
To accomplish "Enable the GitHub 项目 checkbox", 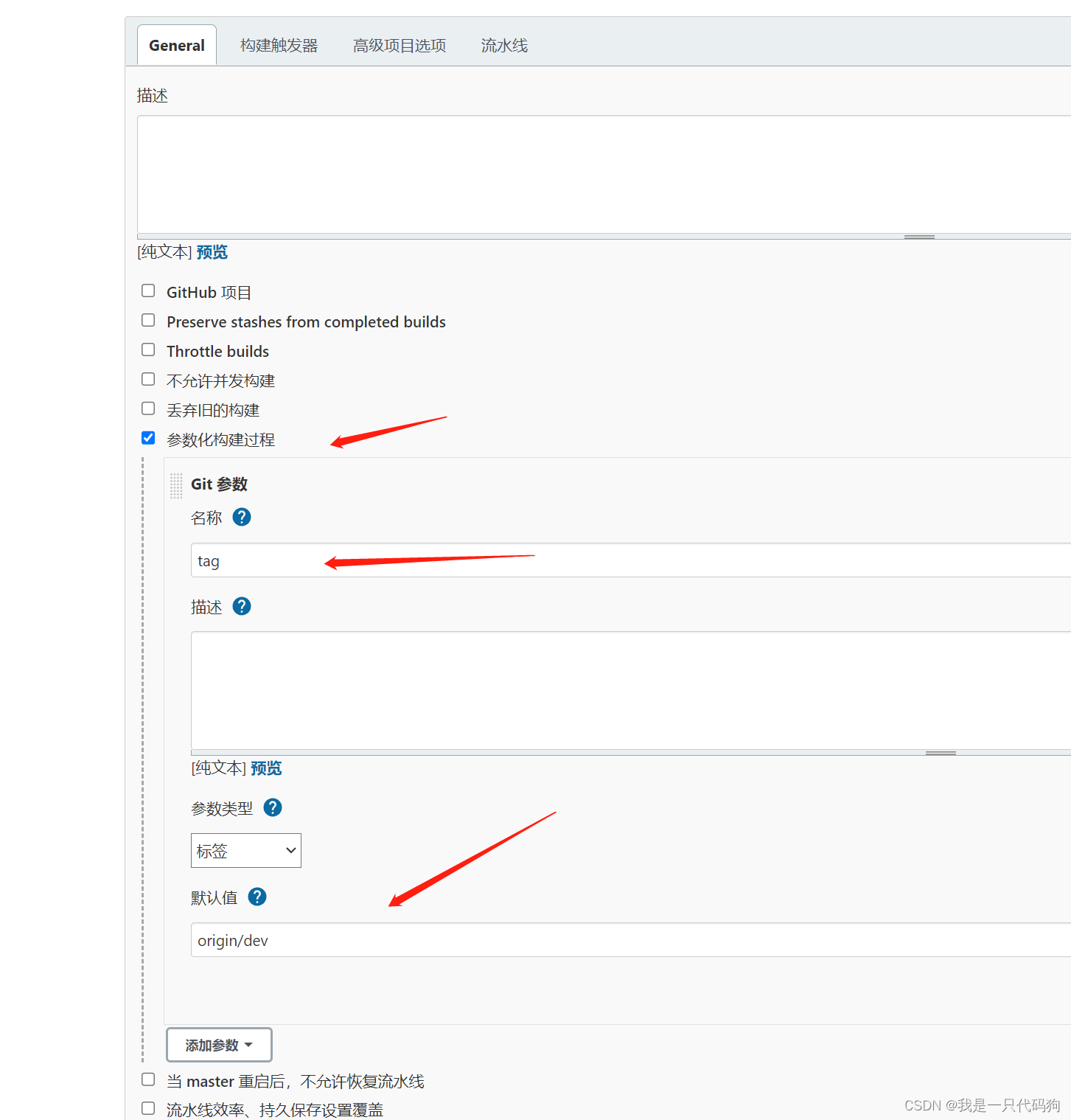I will click(x=148, y=290).
